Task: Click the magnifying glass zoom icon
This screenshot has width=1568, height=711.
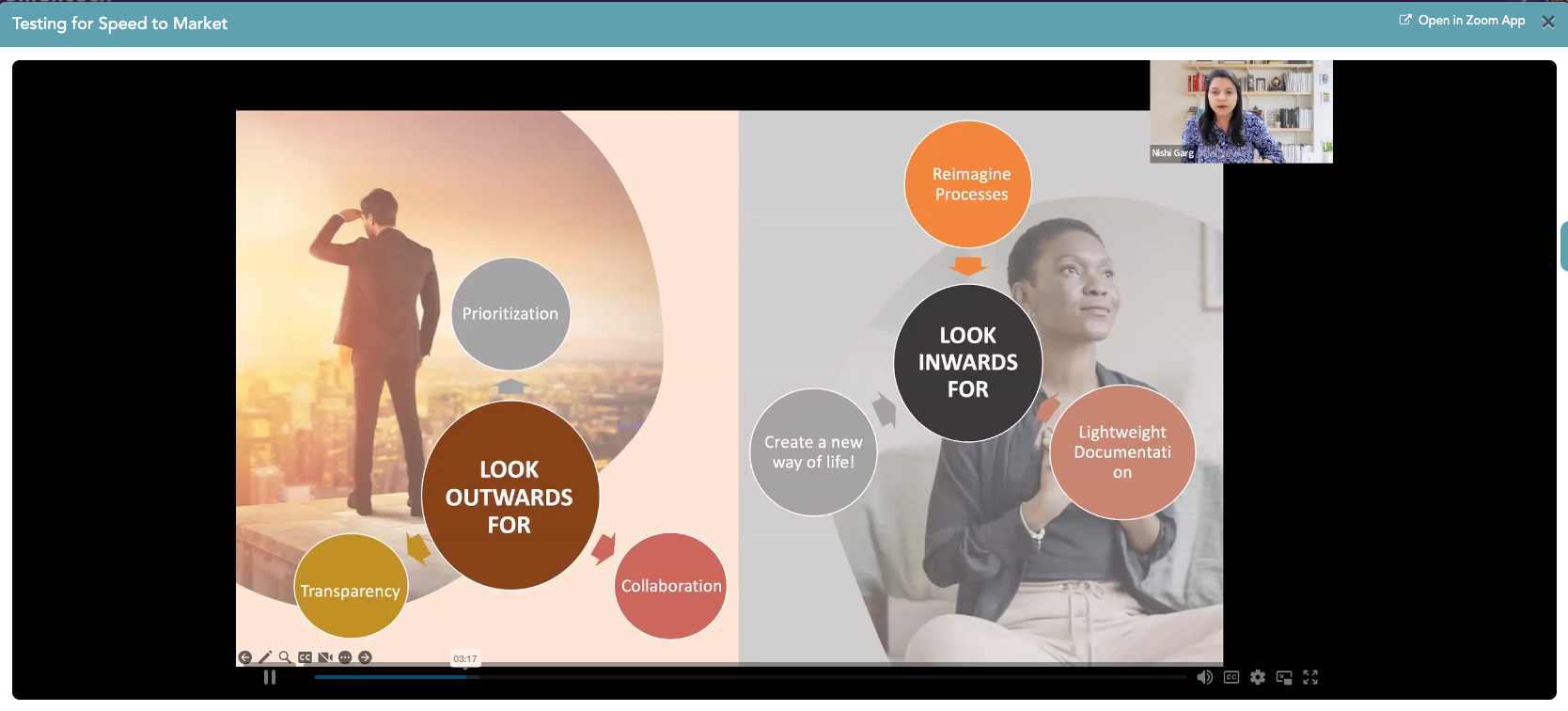Action: [285, 657]
